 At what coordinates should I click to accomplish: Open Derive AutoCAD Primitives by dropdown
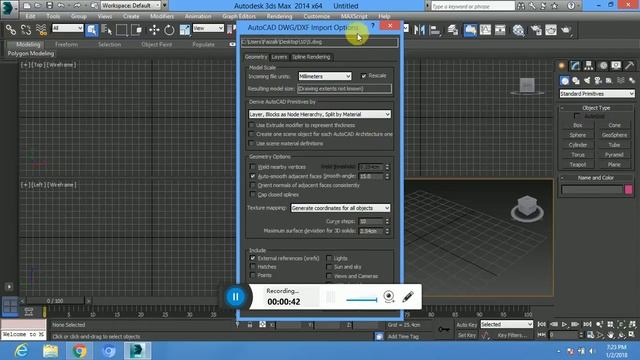tap(320, 114)
